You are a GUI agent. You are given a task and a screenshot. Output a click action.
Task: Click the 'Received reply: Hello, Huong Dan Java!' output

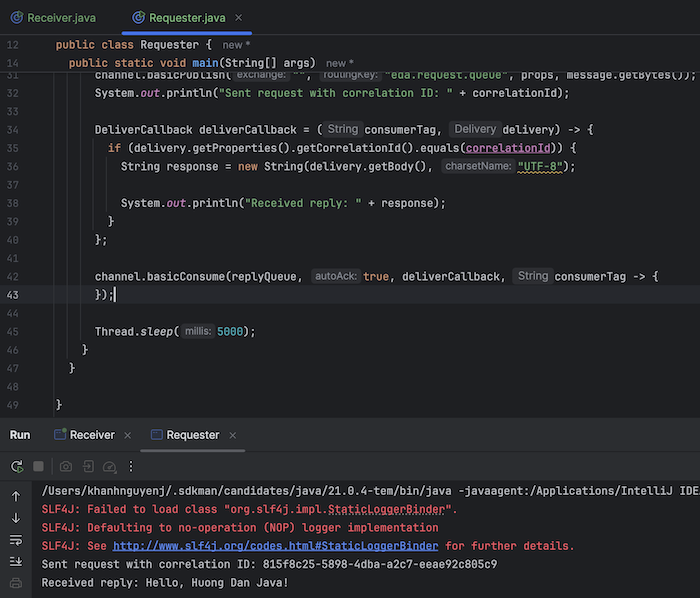[x=165, y=582]
